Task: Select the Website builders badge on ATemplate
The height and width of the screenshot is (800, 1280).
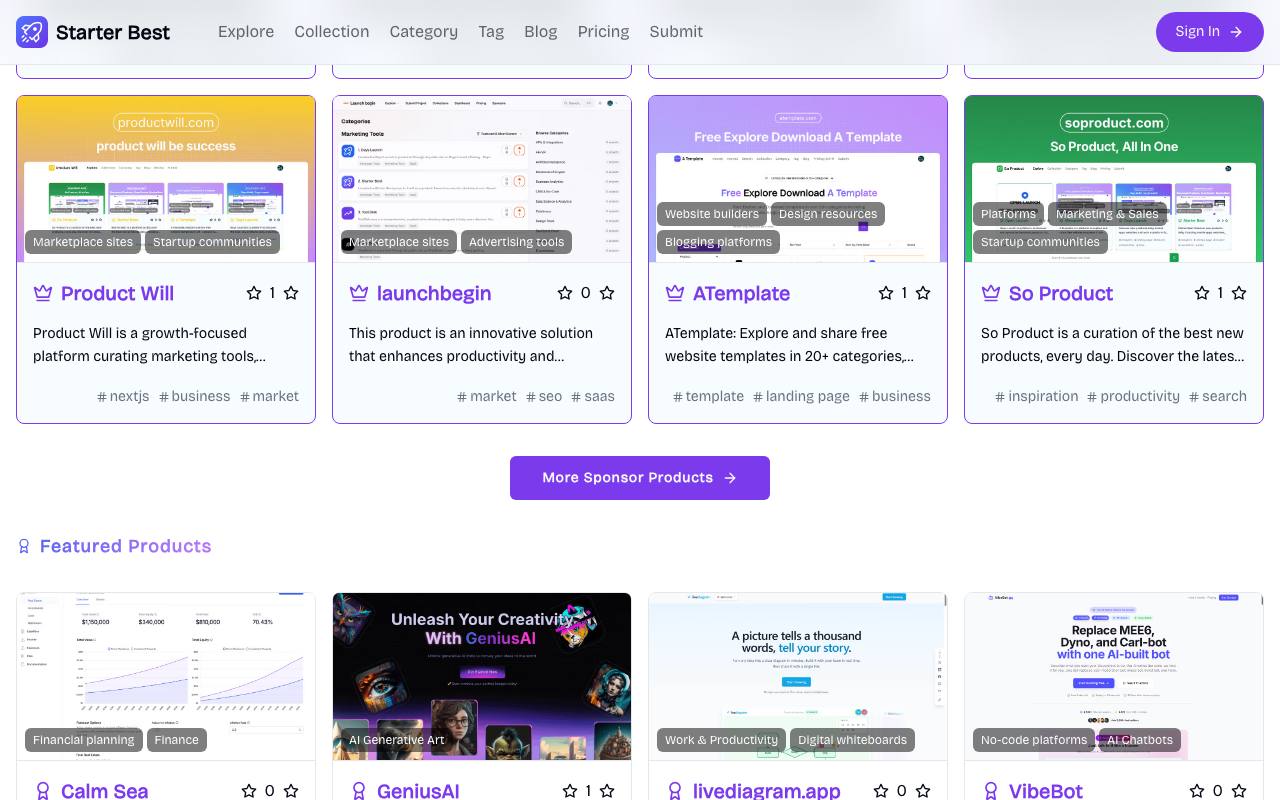Action: coord(712,214)
